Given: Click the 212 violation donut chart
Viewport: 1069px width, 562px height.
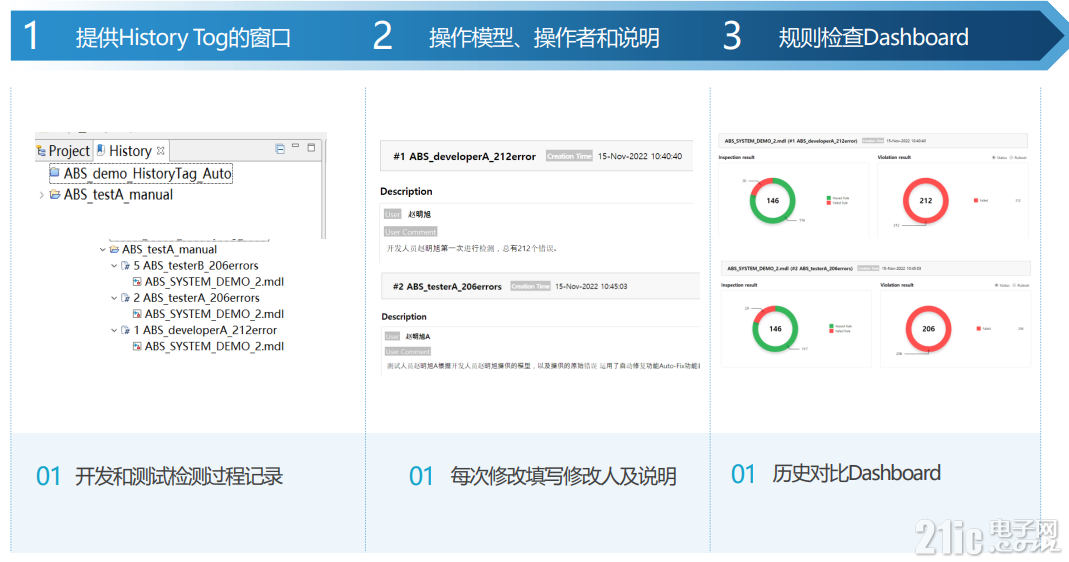Looking at the screenshot, I should coord(926,201).
